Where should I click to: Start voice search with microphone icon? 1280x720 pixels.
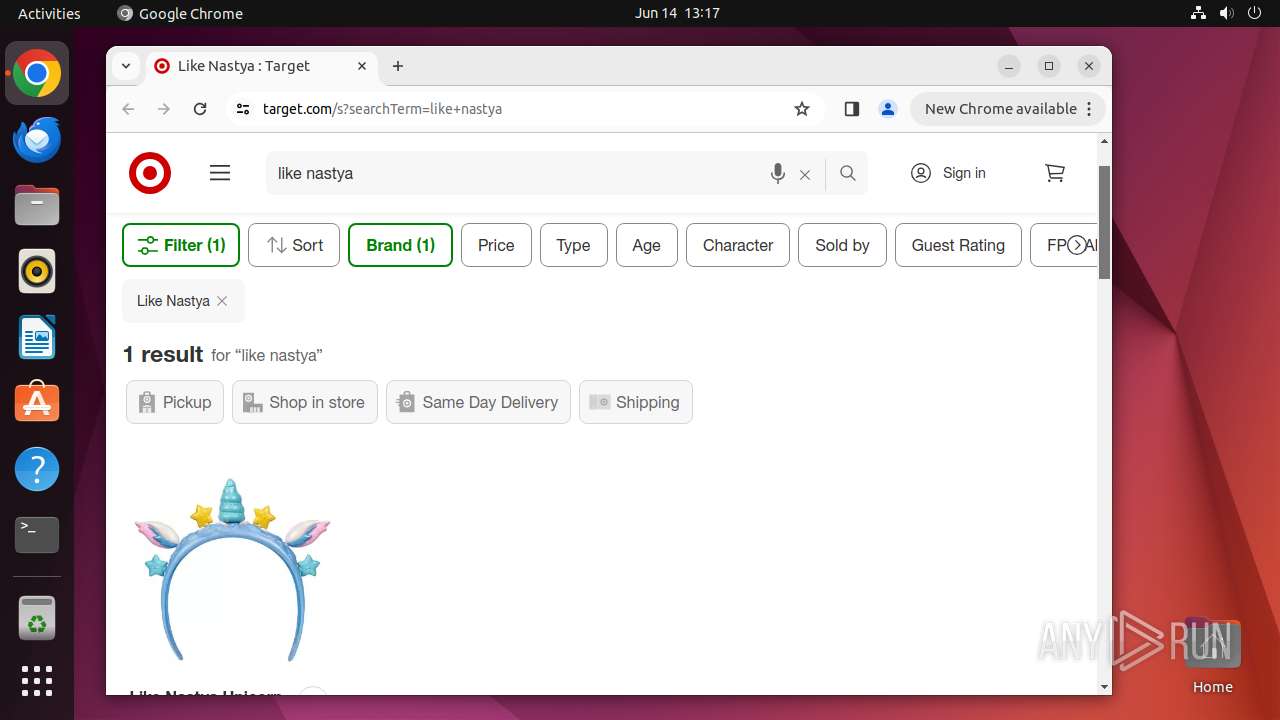click(x=777, y=173)
